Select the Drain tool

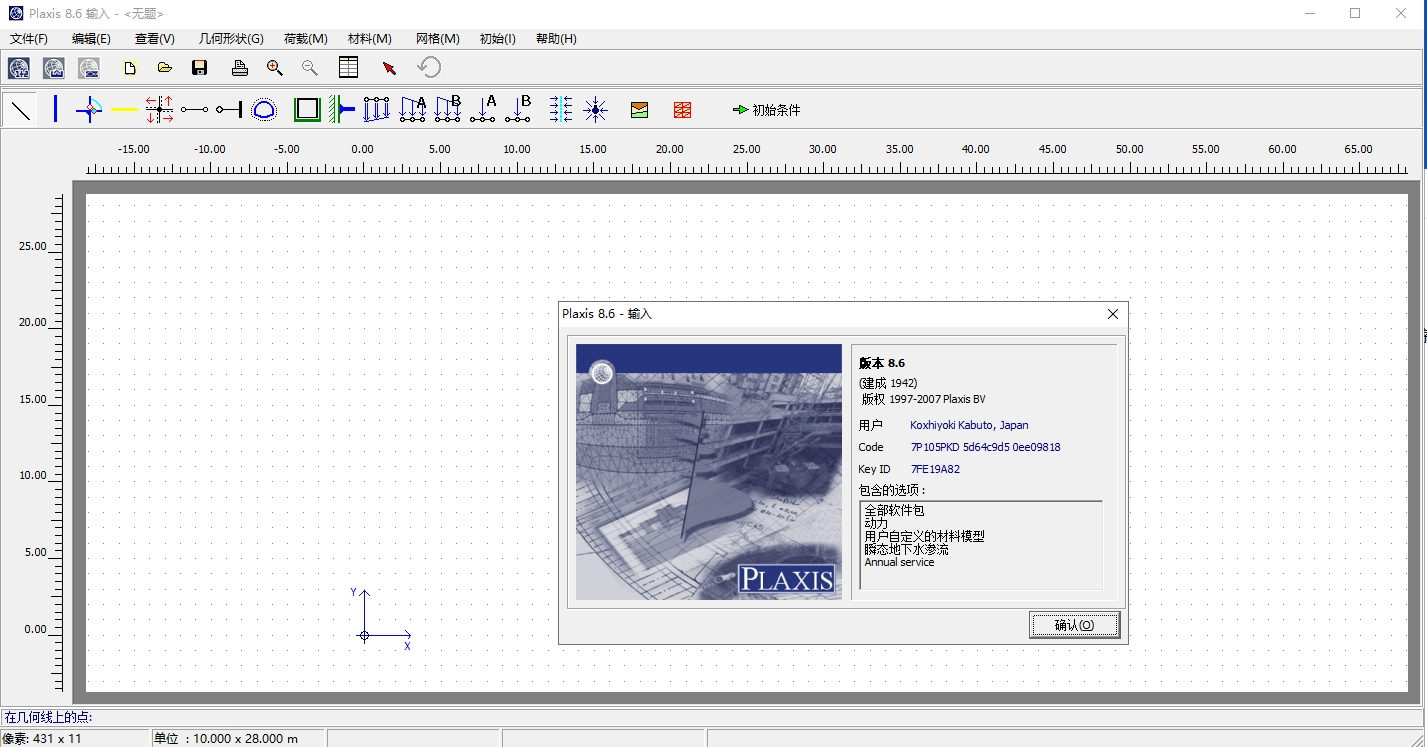click(561, 109)
